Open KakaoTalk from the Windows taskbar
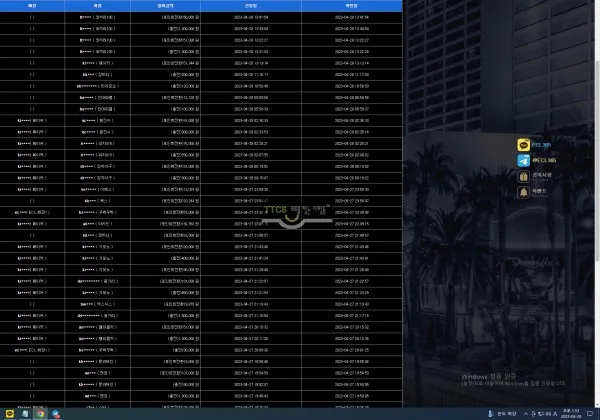600x420 pixels. pos(10,414)
